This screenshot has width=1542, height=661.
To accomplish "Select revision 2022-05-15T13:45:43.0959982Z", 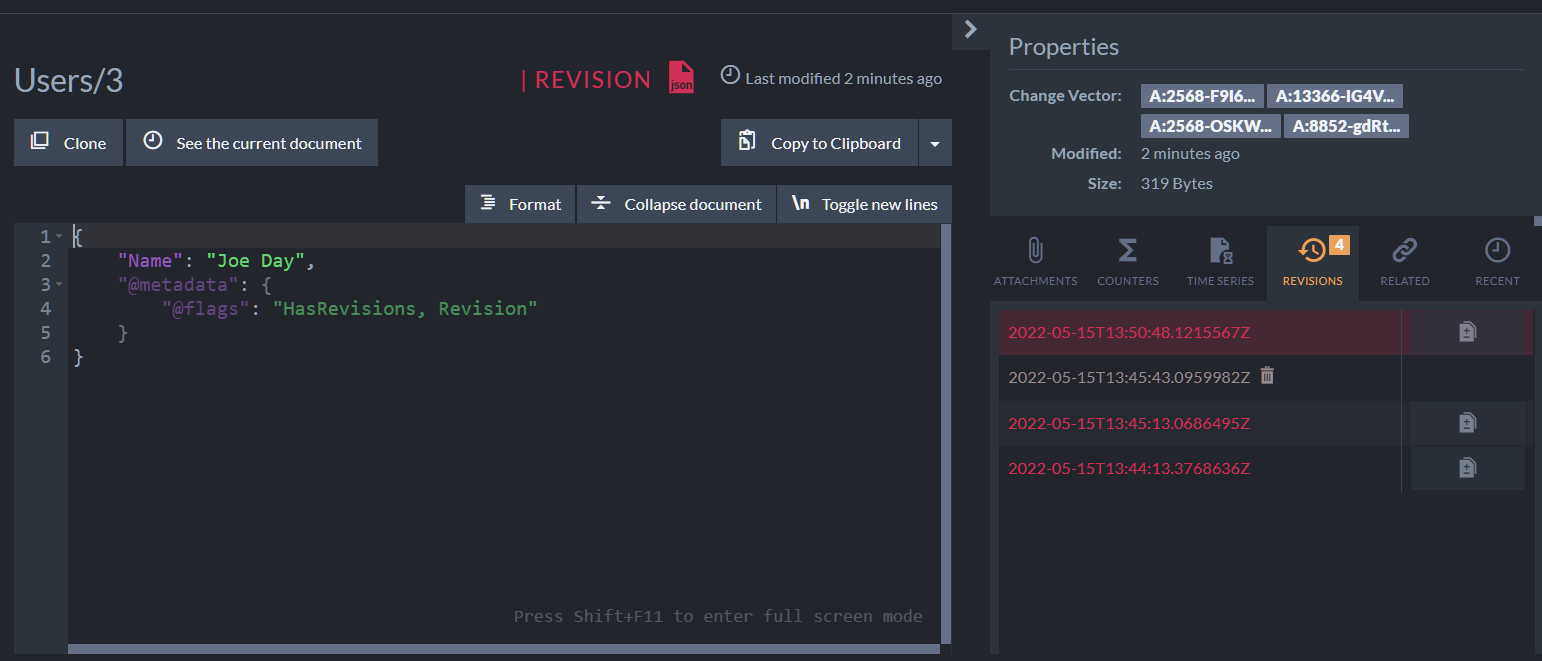I will coord(1129,377).
